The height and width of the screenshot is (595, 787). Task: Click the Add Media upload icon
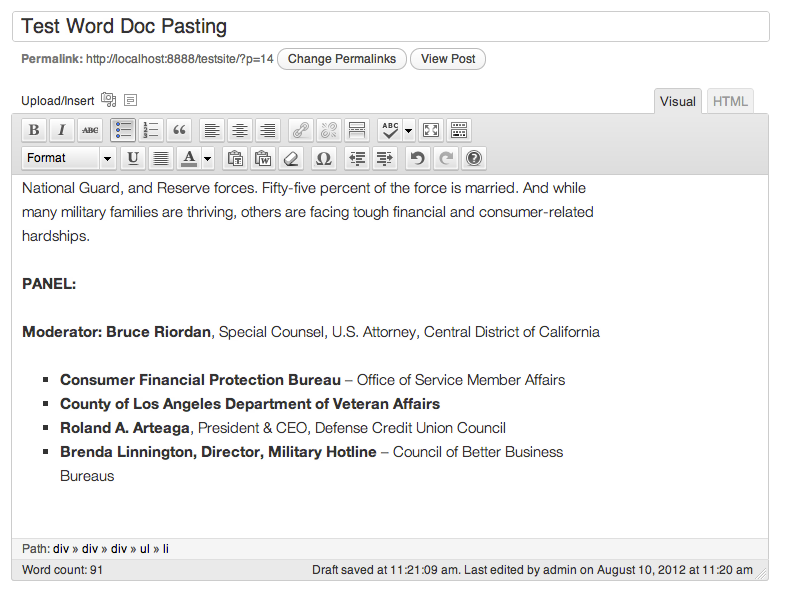[x=108, y=99]
